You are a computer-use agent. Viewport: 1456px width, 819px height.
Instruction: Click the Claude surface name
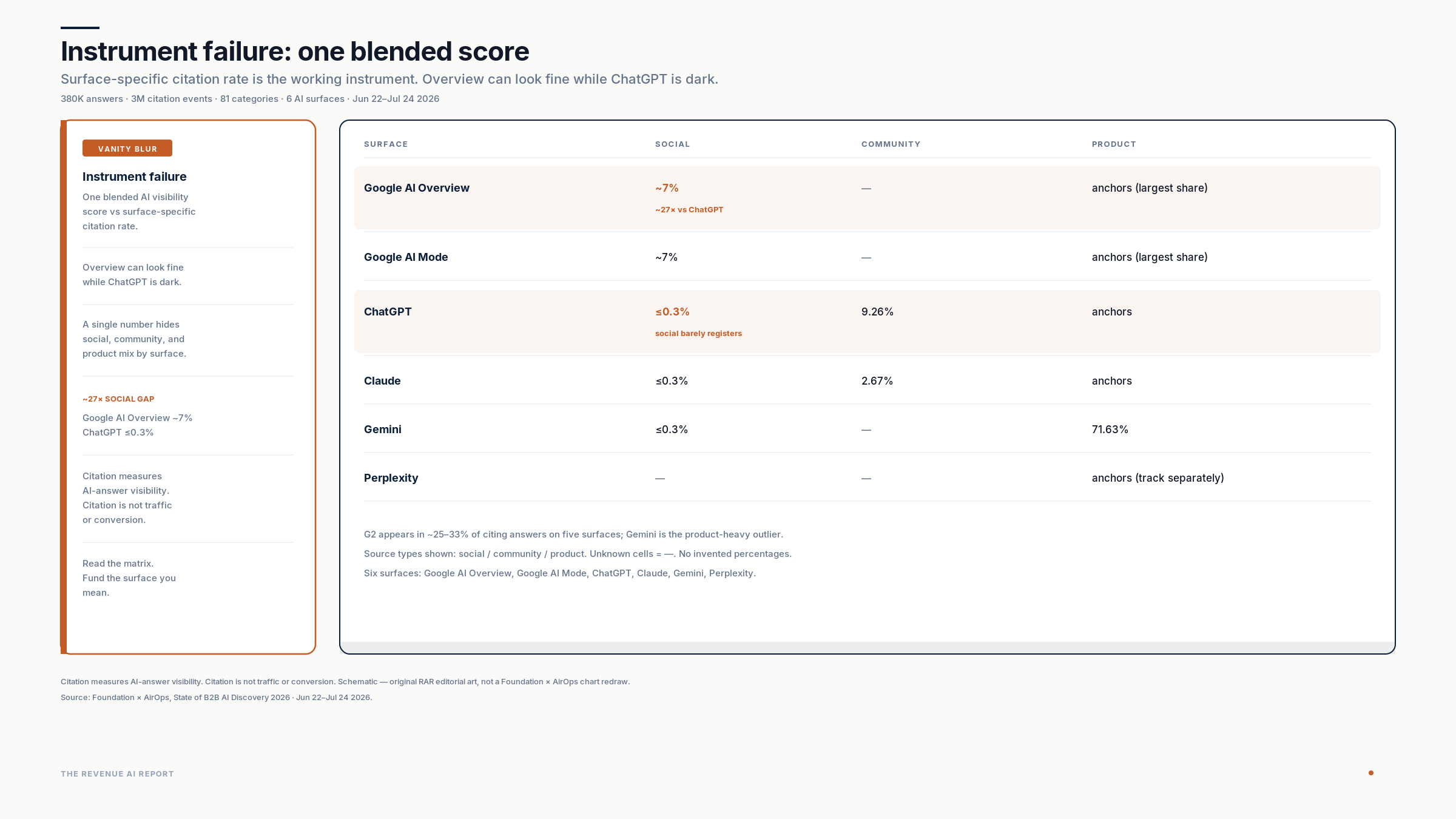382,381
